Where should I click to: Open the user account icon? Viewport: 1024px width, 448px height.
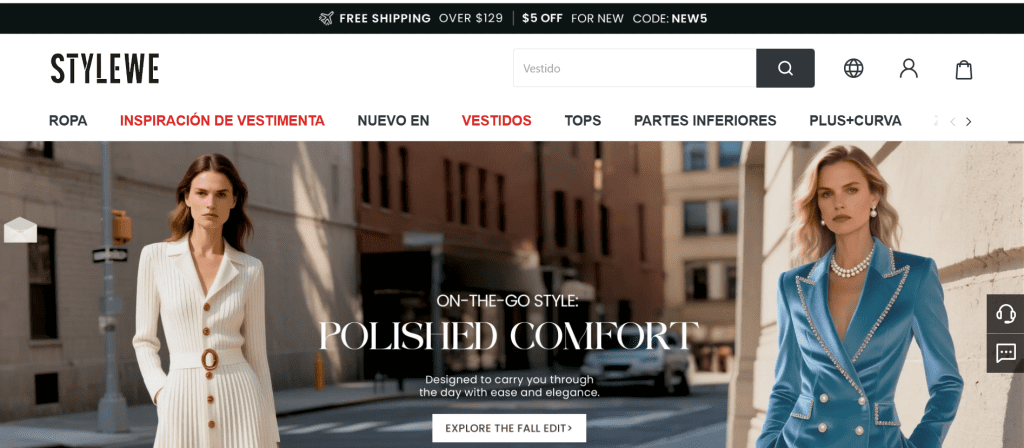point(908,69)
